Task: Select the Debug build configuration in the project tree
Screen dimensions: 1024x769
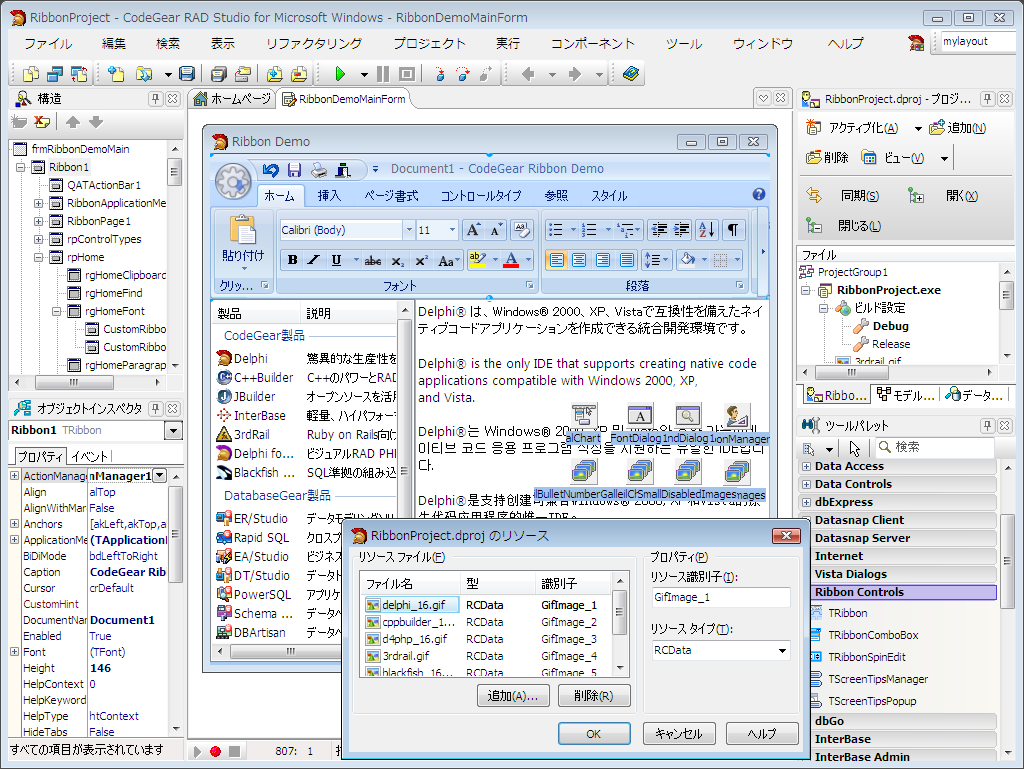Action: tap(889, 326)
